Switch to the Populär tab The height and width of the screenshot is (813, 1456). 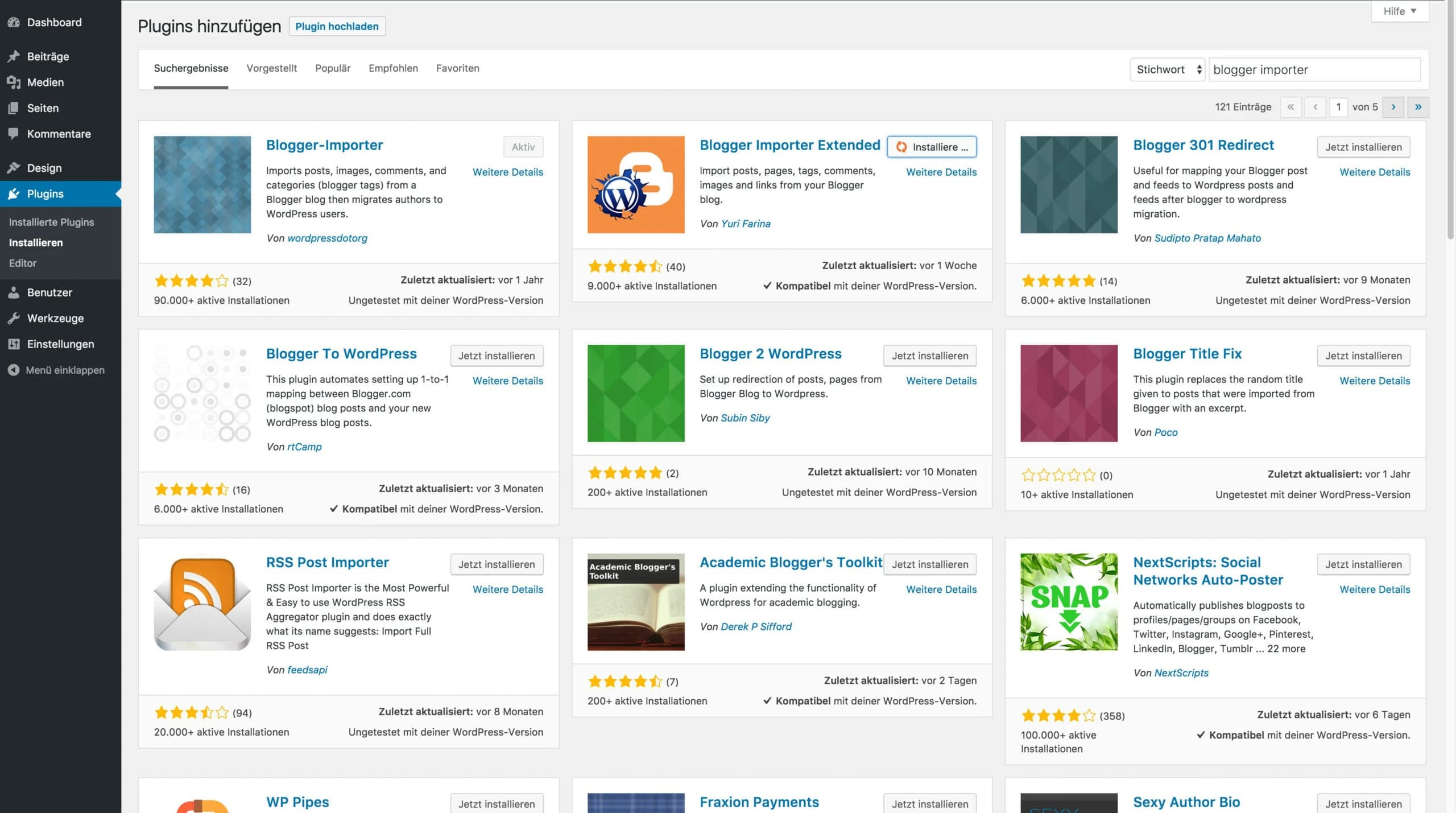pos(333,68)
